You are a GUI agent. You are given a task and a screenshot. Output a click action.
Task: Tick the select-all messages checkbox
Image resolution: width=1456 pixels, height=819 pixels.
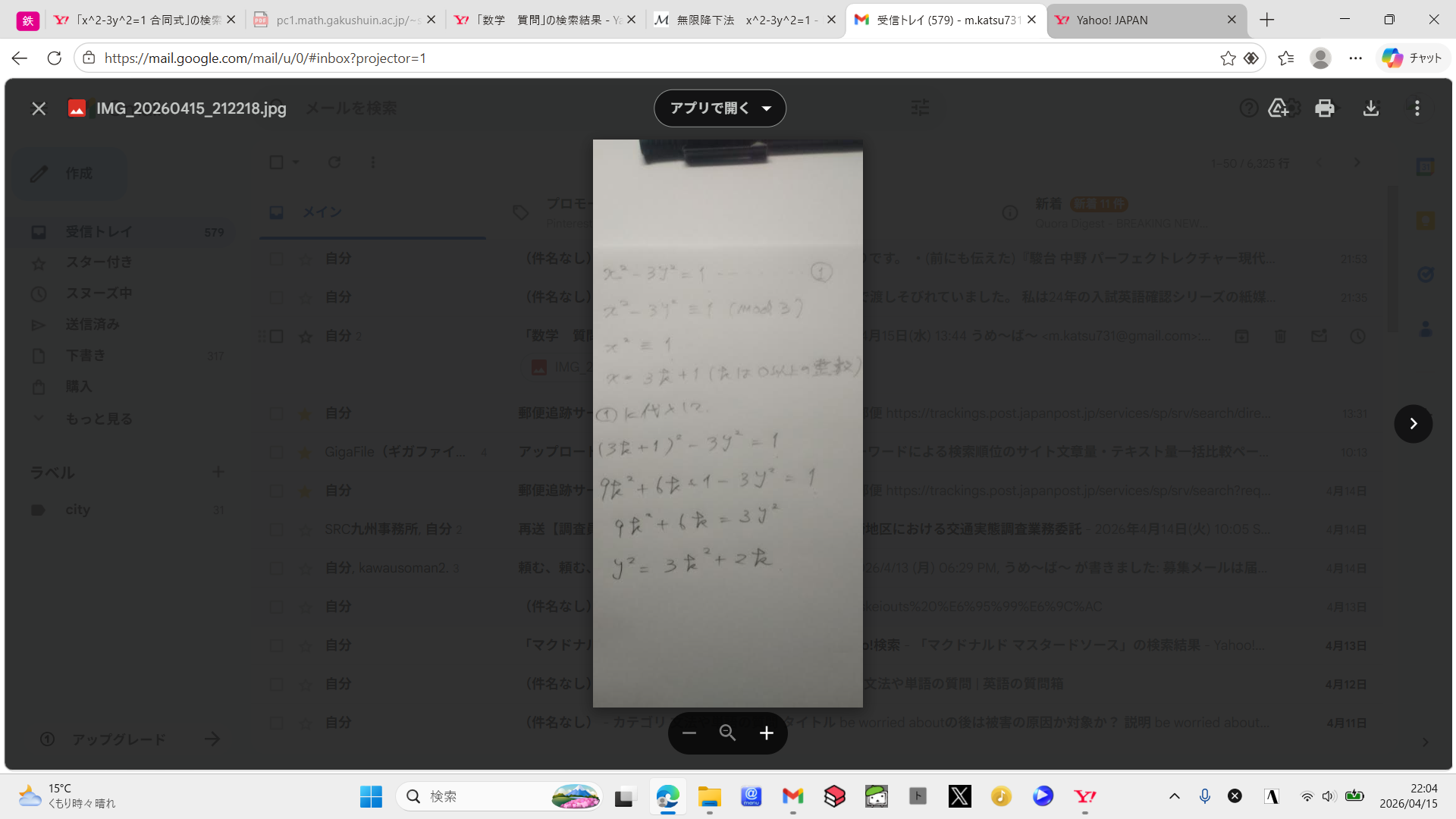tap(277, 162)
